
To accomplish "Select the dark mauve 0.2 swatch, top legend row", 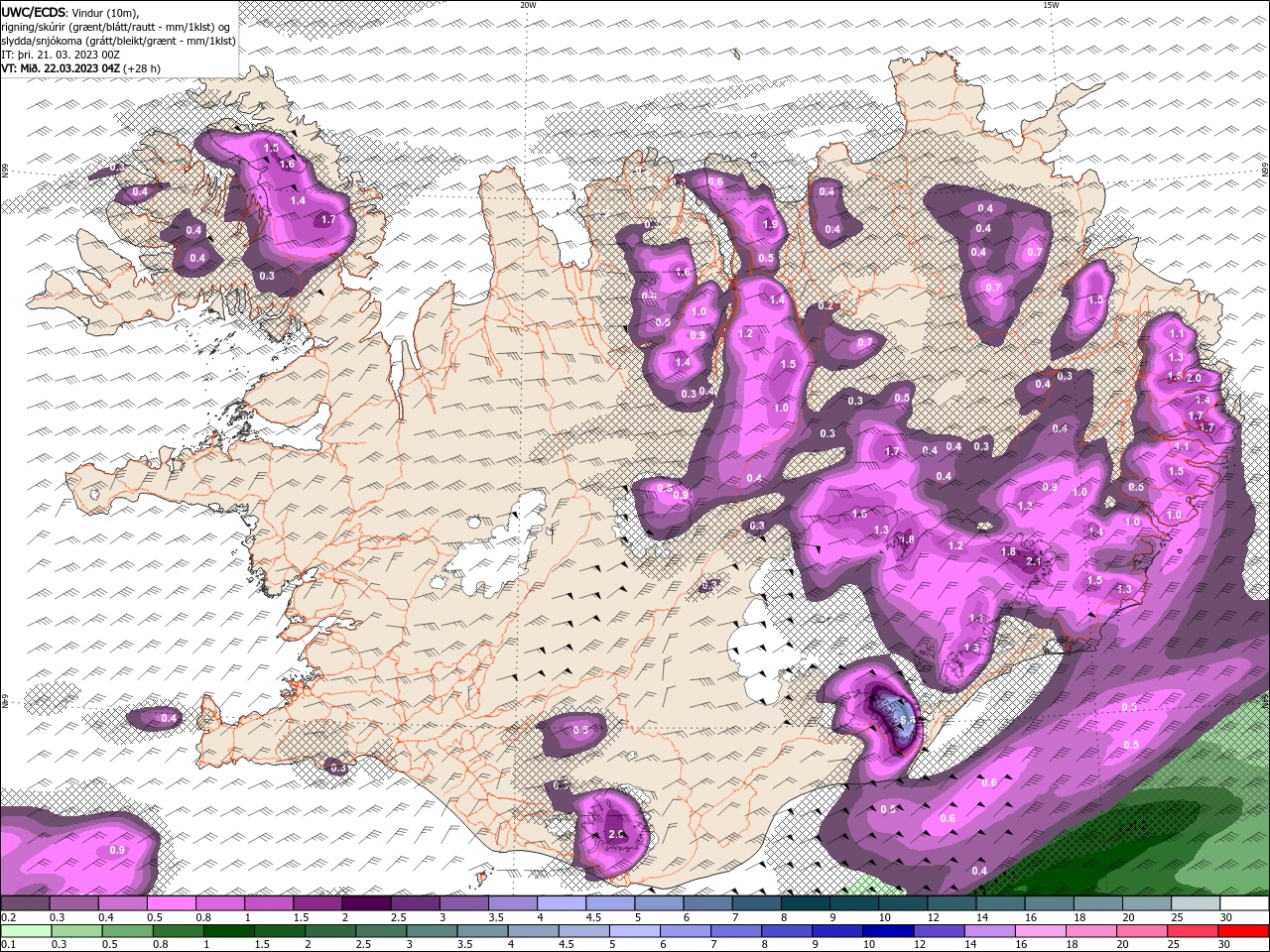I will click(25, 903).
